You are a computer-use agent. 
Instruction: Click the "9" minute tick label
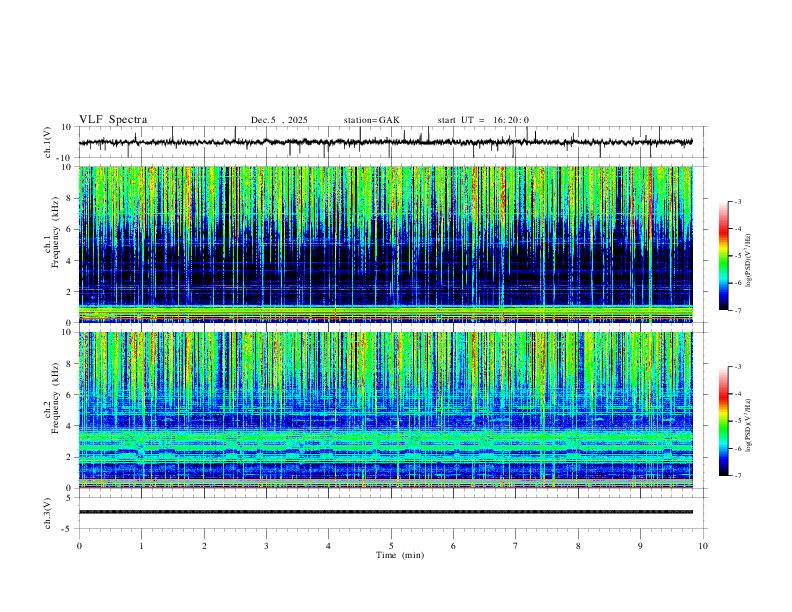tap(640, 546)
